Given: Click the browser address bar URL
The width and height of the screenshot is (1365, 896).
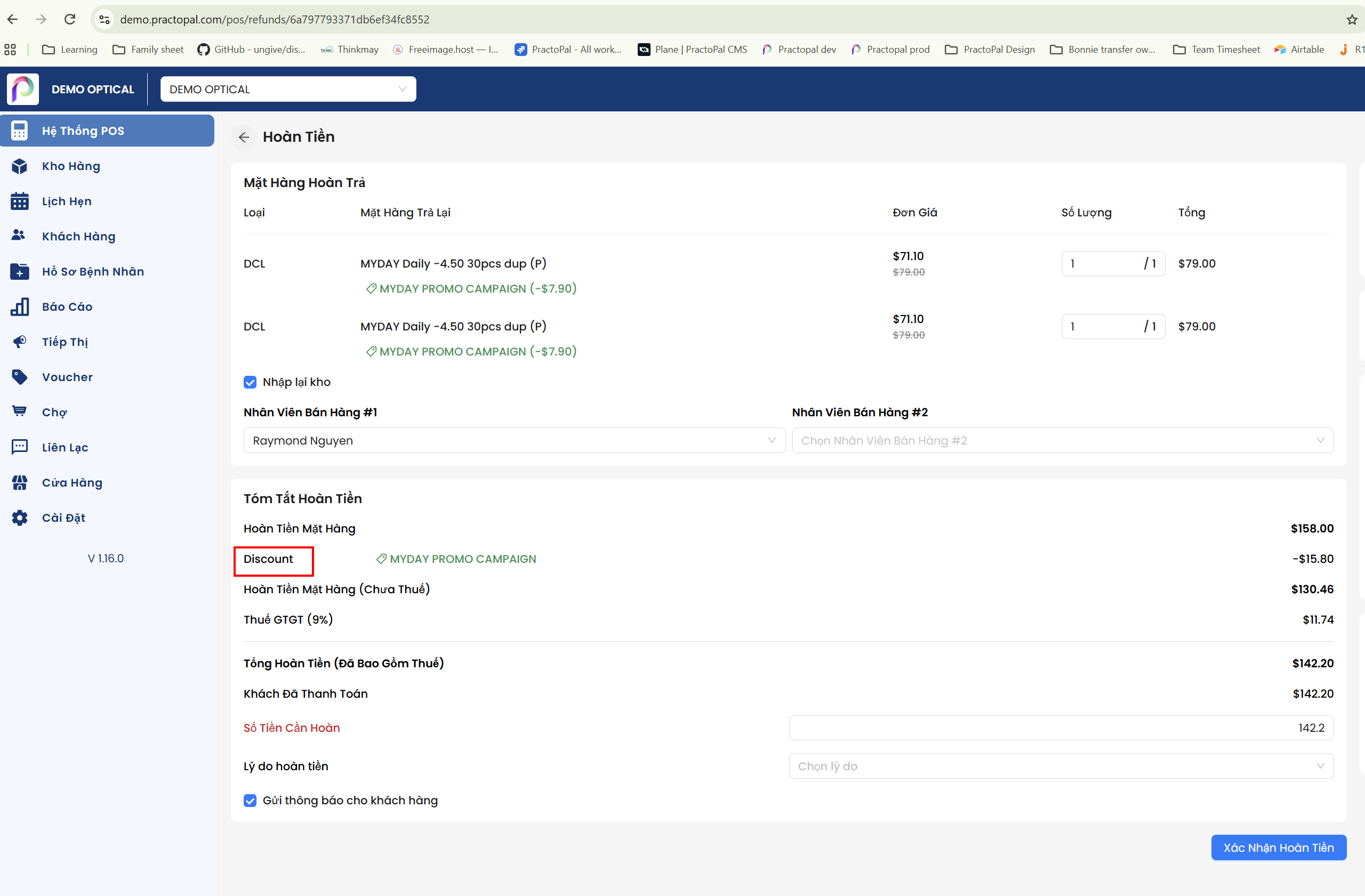Looking at the screenshot, I should [275, 20].
